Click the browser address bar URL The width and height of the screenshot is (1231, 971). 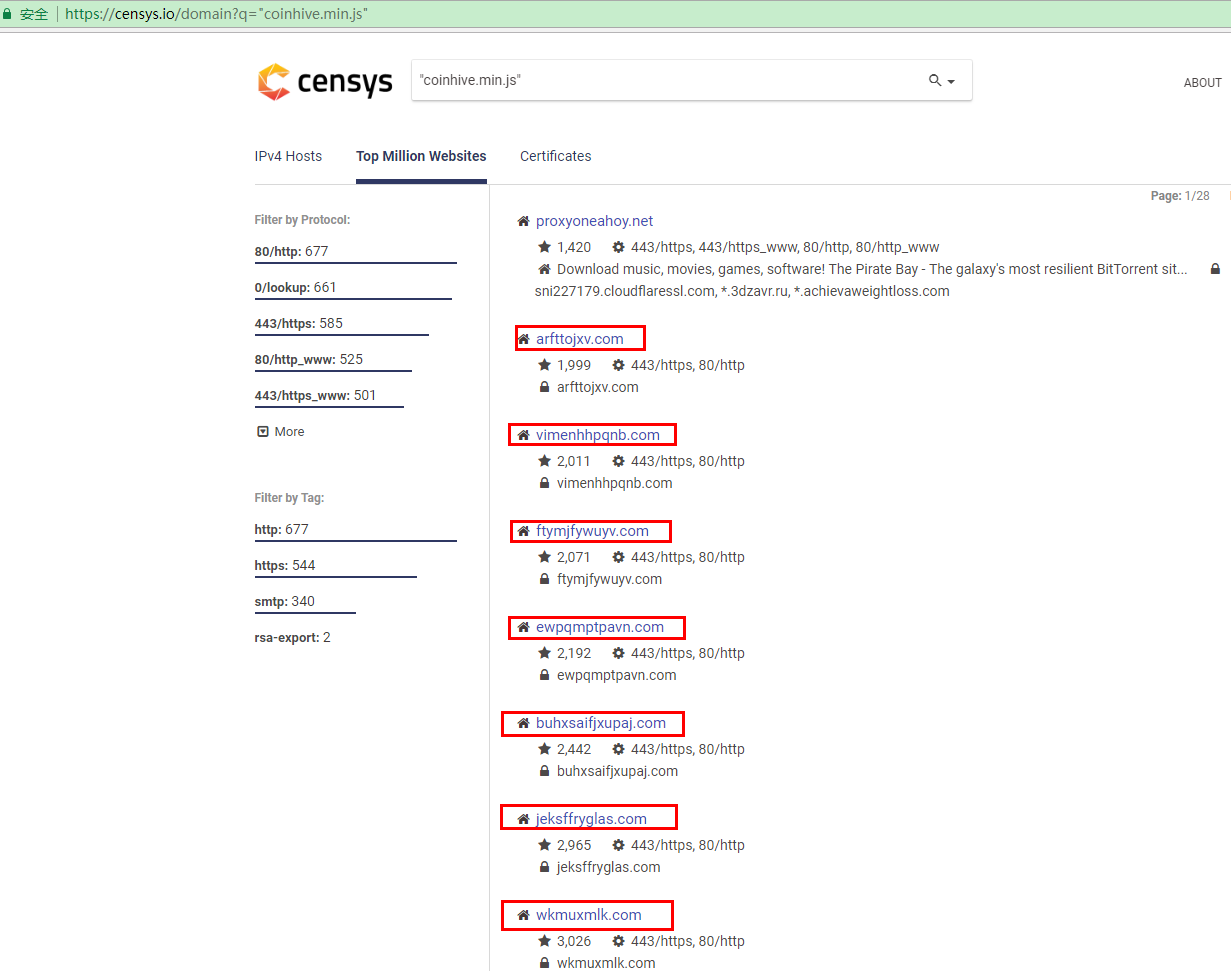point(218,14)
